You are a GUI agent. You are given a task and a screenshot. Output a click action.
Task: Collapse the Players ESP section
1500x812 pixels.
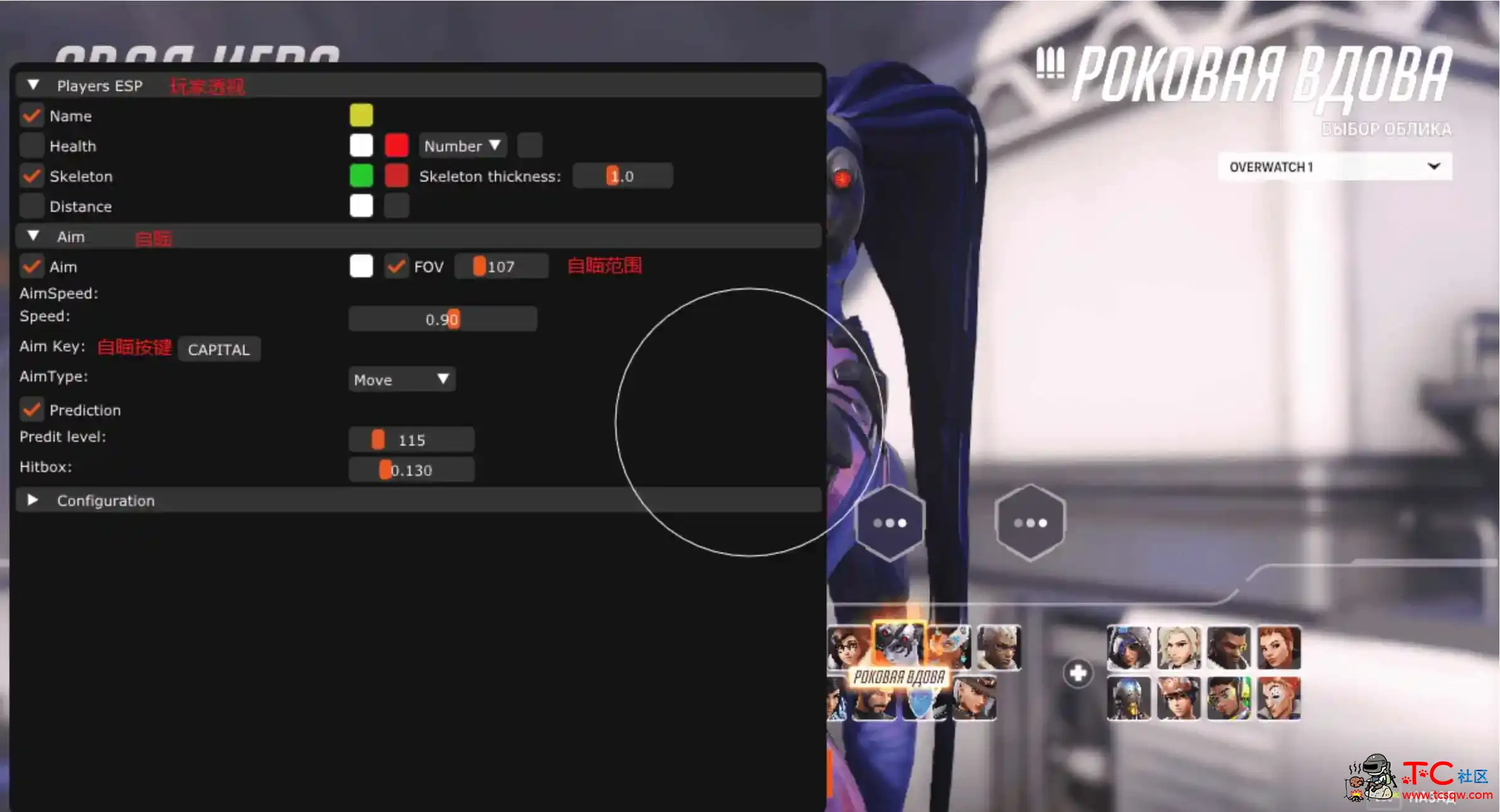pos(35,85)
